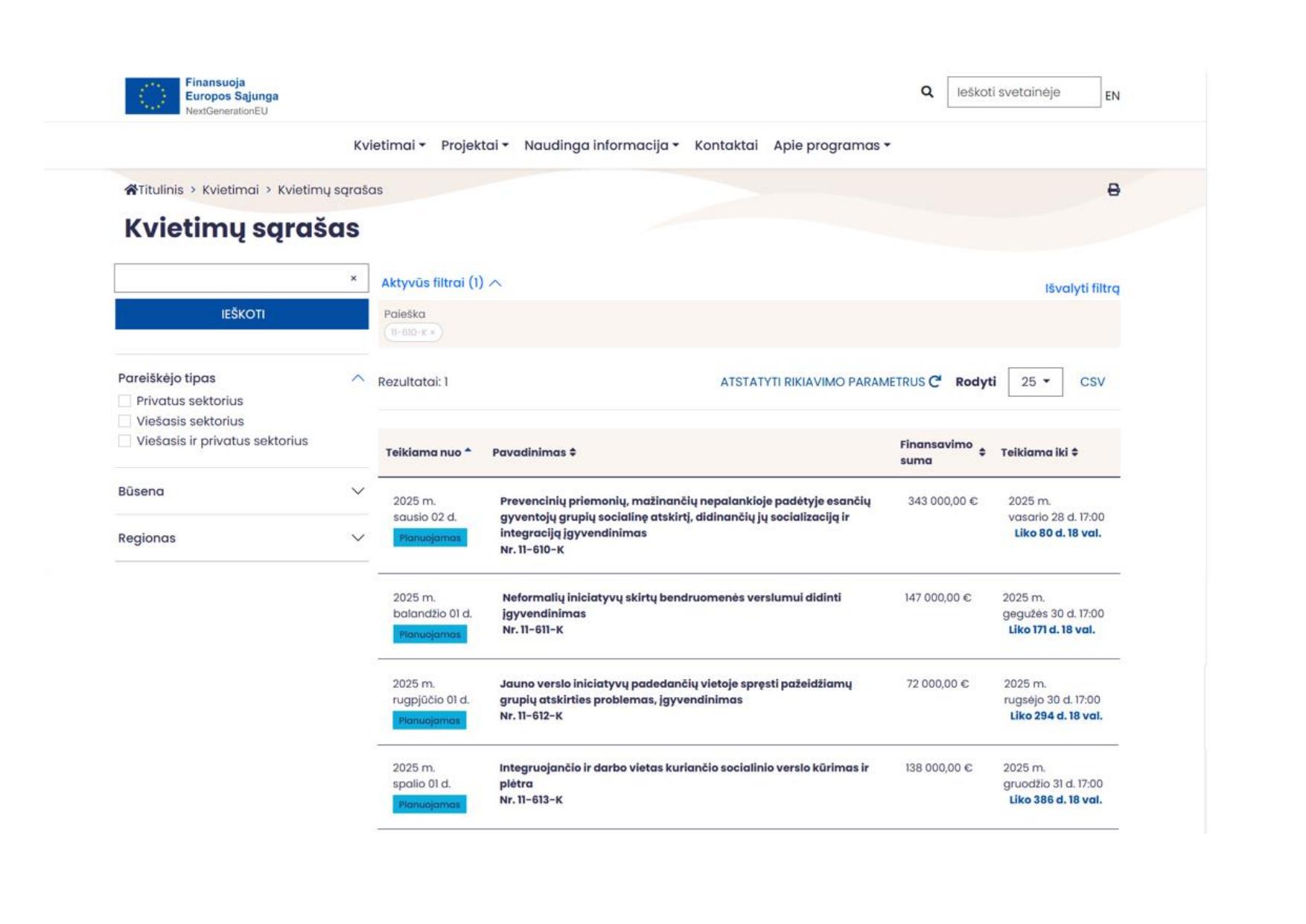Click the Liko 294 d. 18 val. text
The width and height of the screenshot is (1306, 924).
tap(1056, 716)
